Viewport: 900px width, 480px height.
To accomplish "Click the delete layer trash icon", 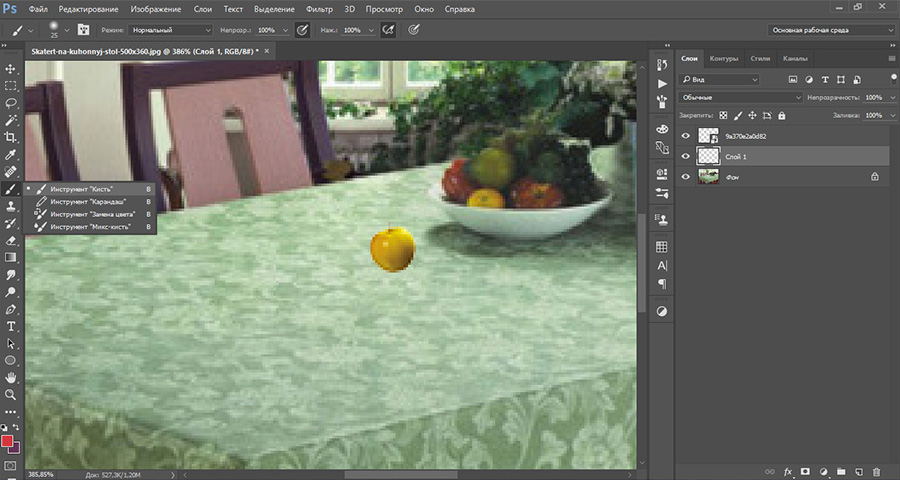I will tap(876, 471).
